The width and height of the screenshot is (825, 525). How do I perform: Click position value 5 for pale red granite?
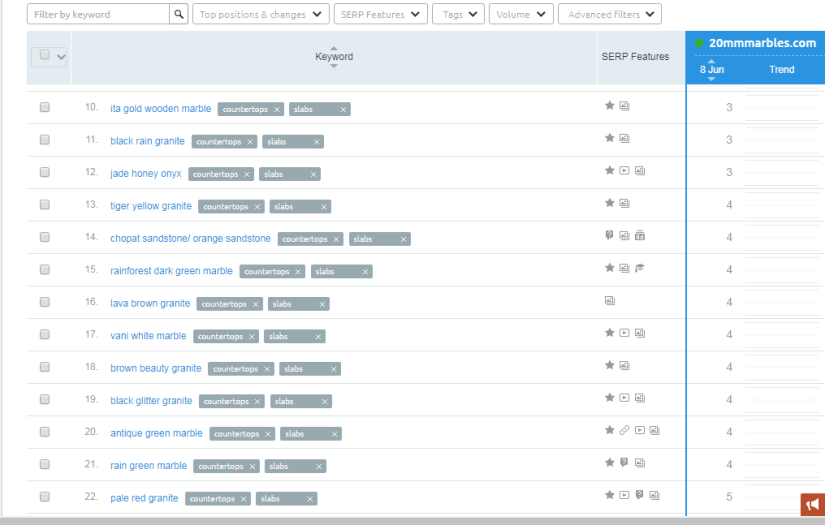click(x=729, y=497)
